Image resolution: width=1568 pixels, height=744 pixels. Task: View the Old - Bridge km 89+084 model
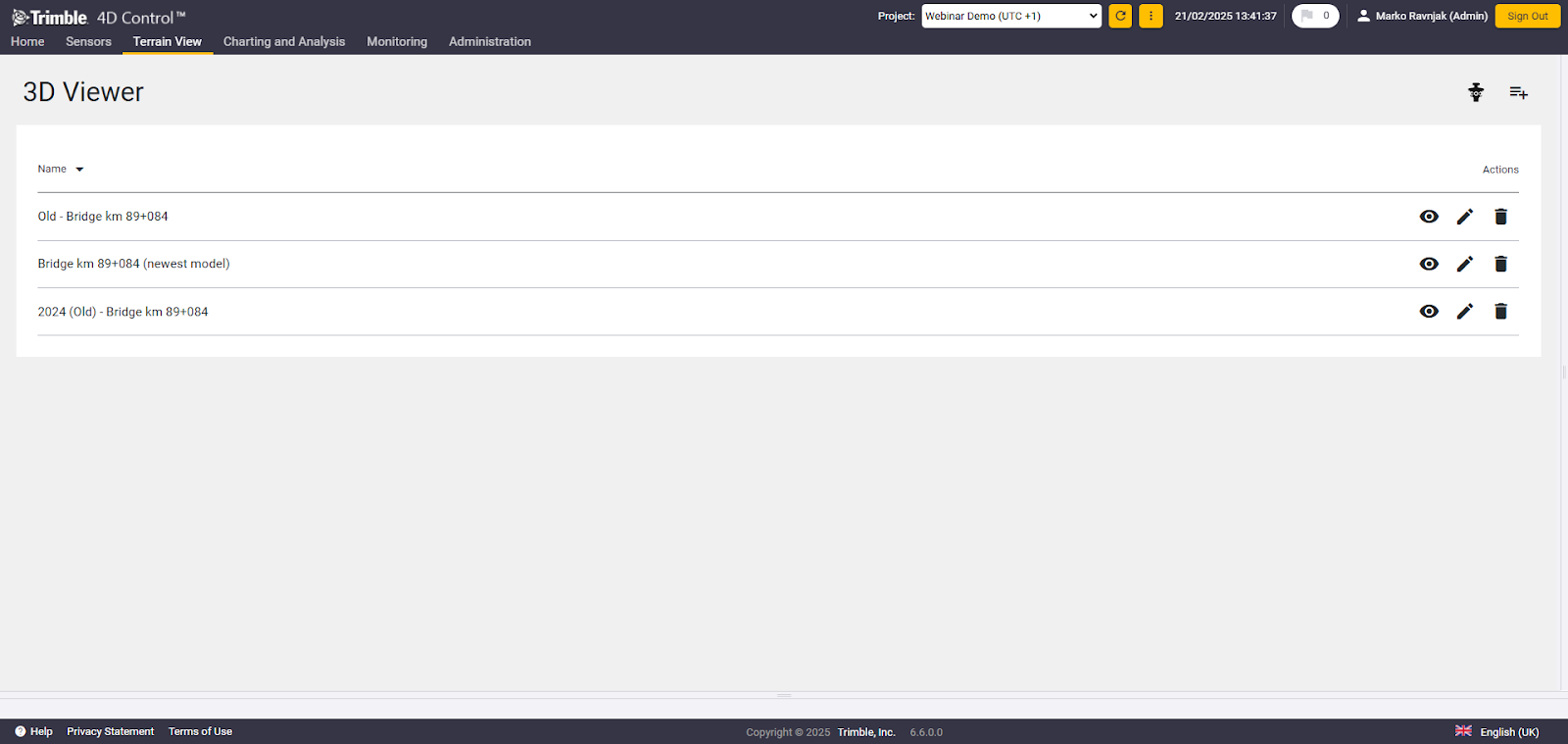pyautogui.click(x=1429, y=217)
